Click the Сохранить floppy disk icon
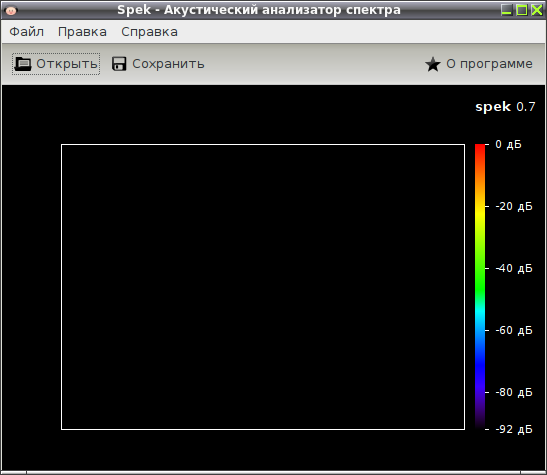Screen dimensions: 547x475 coord(119,64)
